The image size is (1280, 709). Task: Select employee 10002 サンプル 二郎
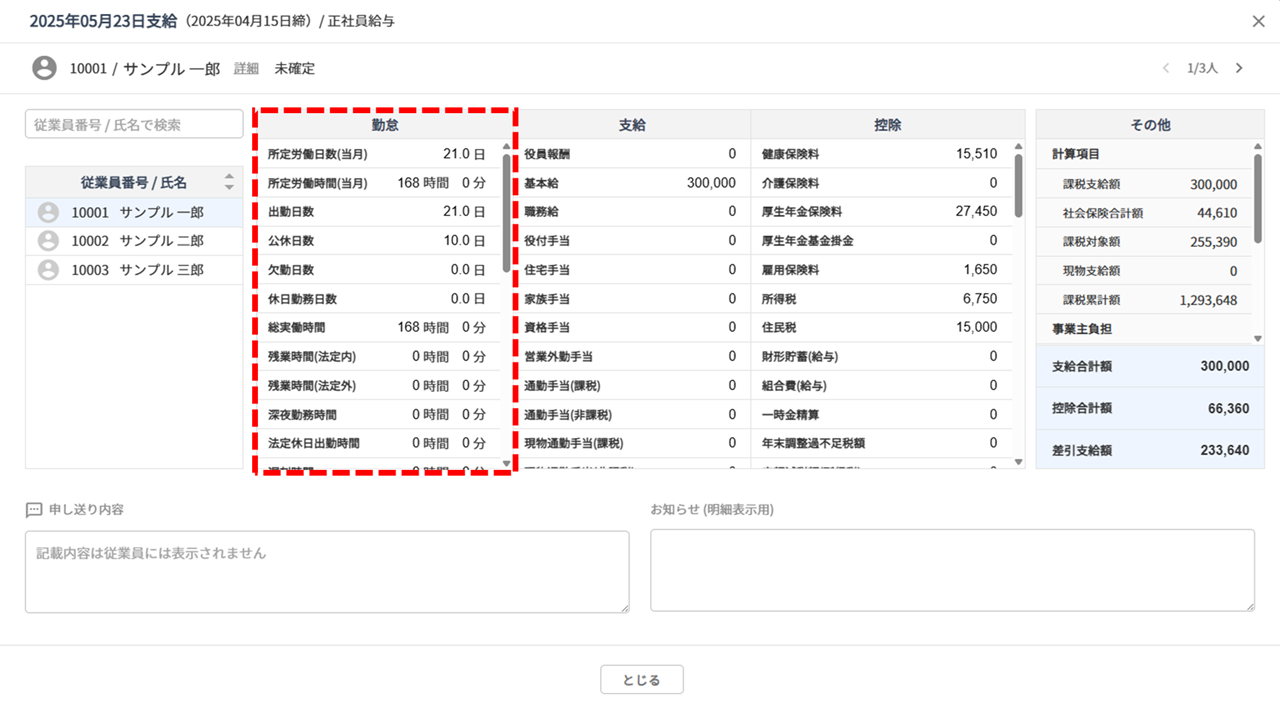coord(134,241)
